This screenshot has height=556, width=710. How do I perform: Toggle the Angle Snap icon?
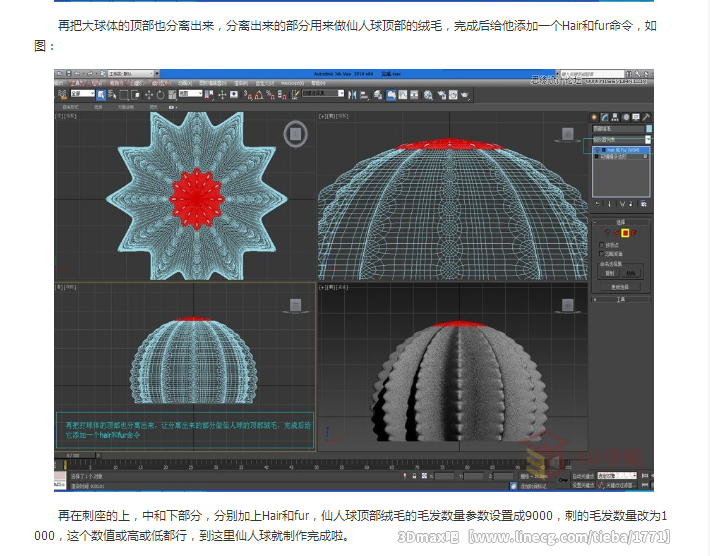tap(259, 95)
